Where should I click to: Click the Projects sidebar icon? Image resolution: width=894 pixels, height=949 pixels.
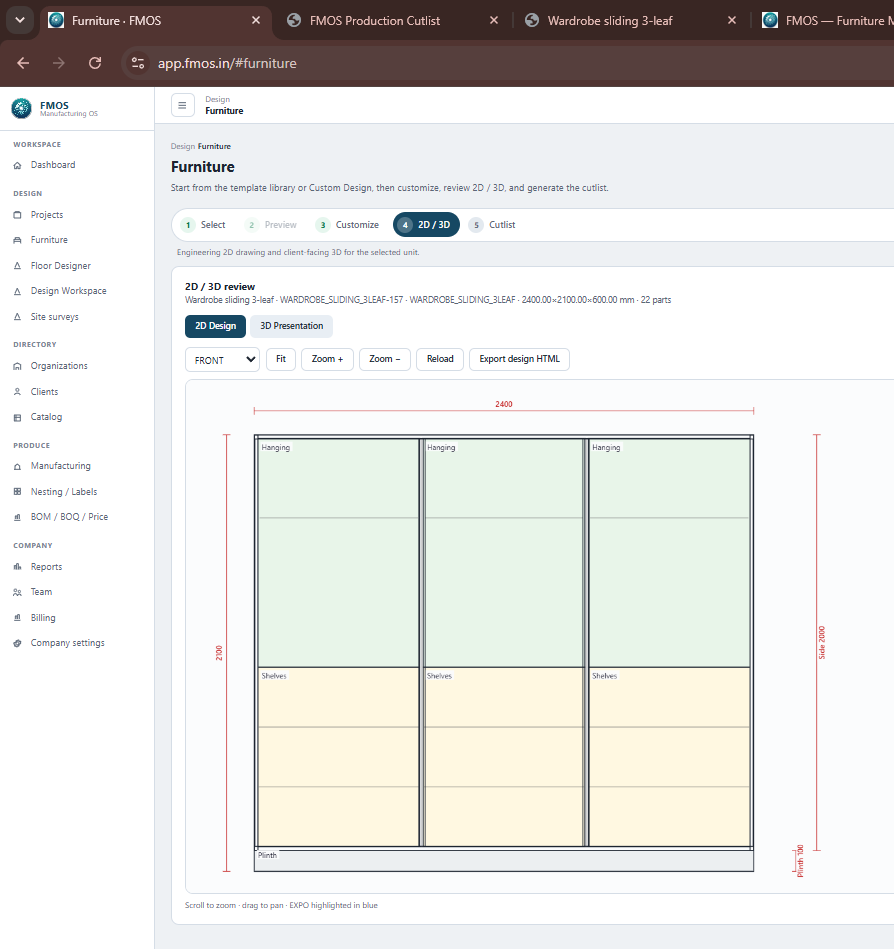point(18,215)
